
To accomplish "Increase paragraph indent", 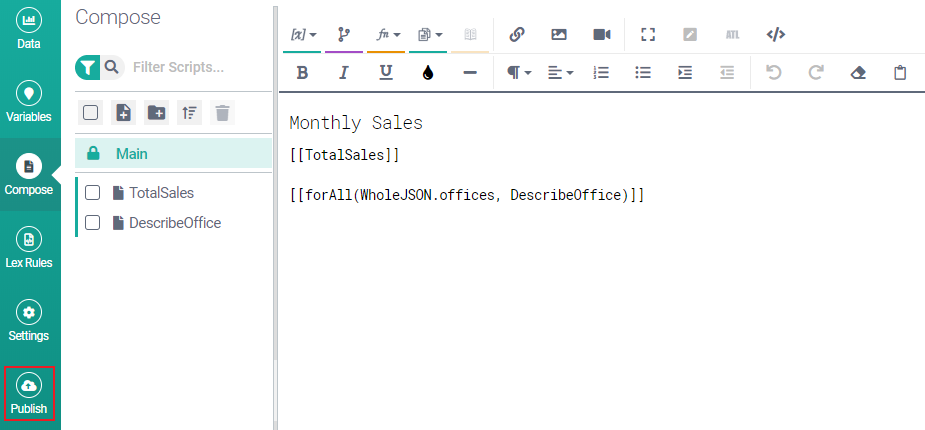I will (x=685, y=73).
